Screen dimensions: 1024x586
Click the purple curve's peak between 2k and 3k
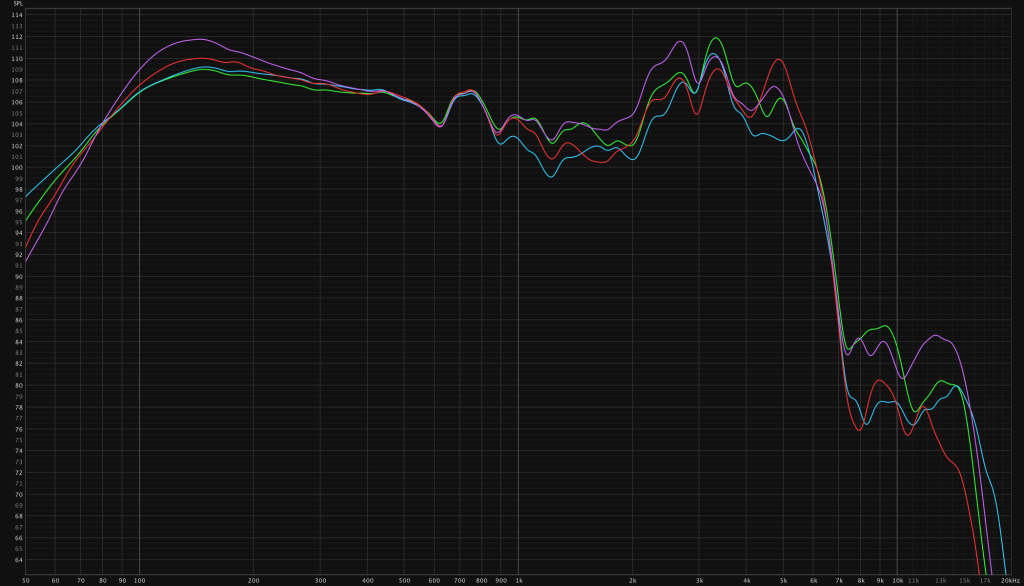pos(680,41)
